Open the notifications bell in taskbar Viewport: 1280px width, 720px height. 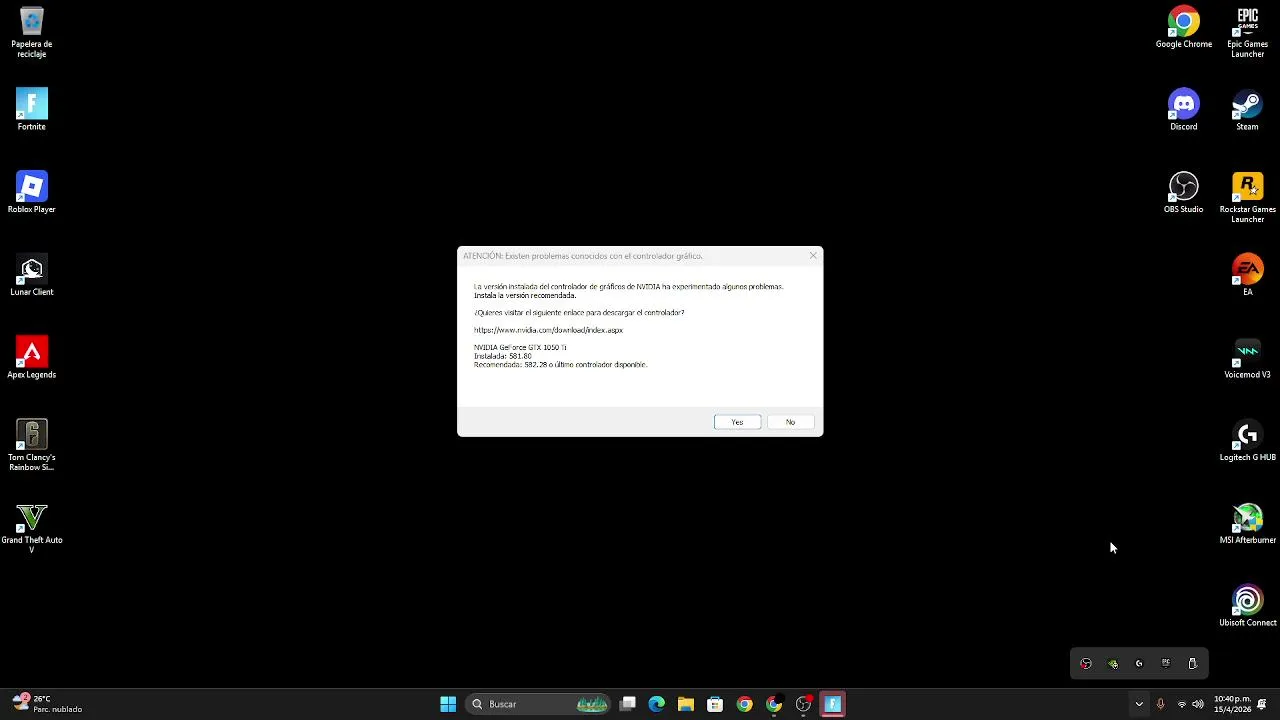coord(1262,704)
